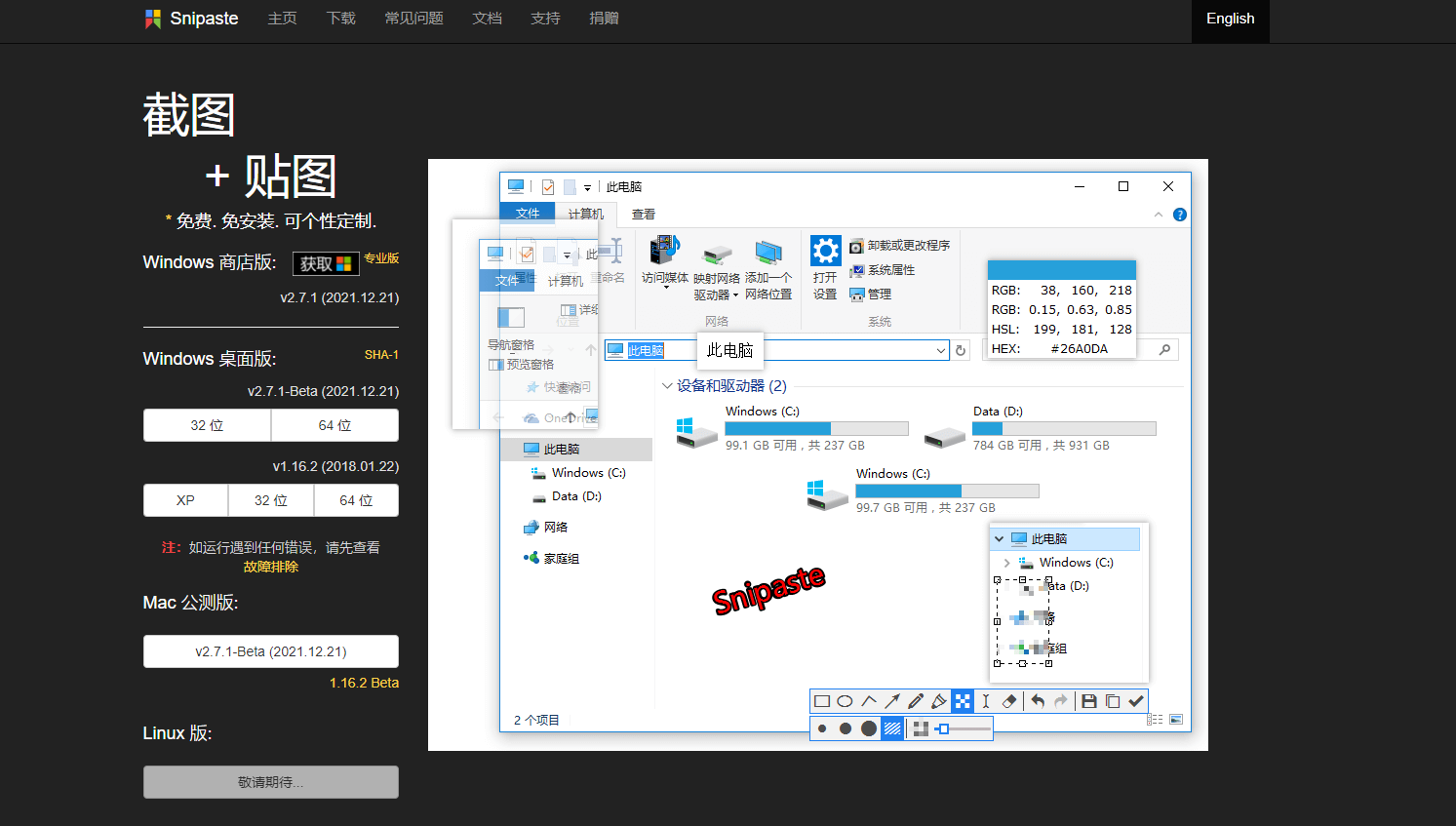Choose the medium brush size dot
Screen dimensions: 1456x826
[846, 728]
